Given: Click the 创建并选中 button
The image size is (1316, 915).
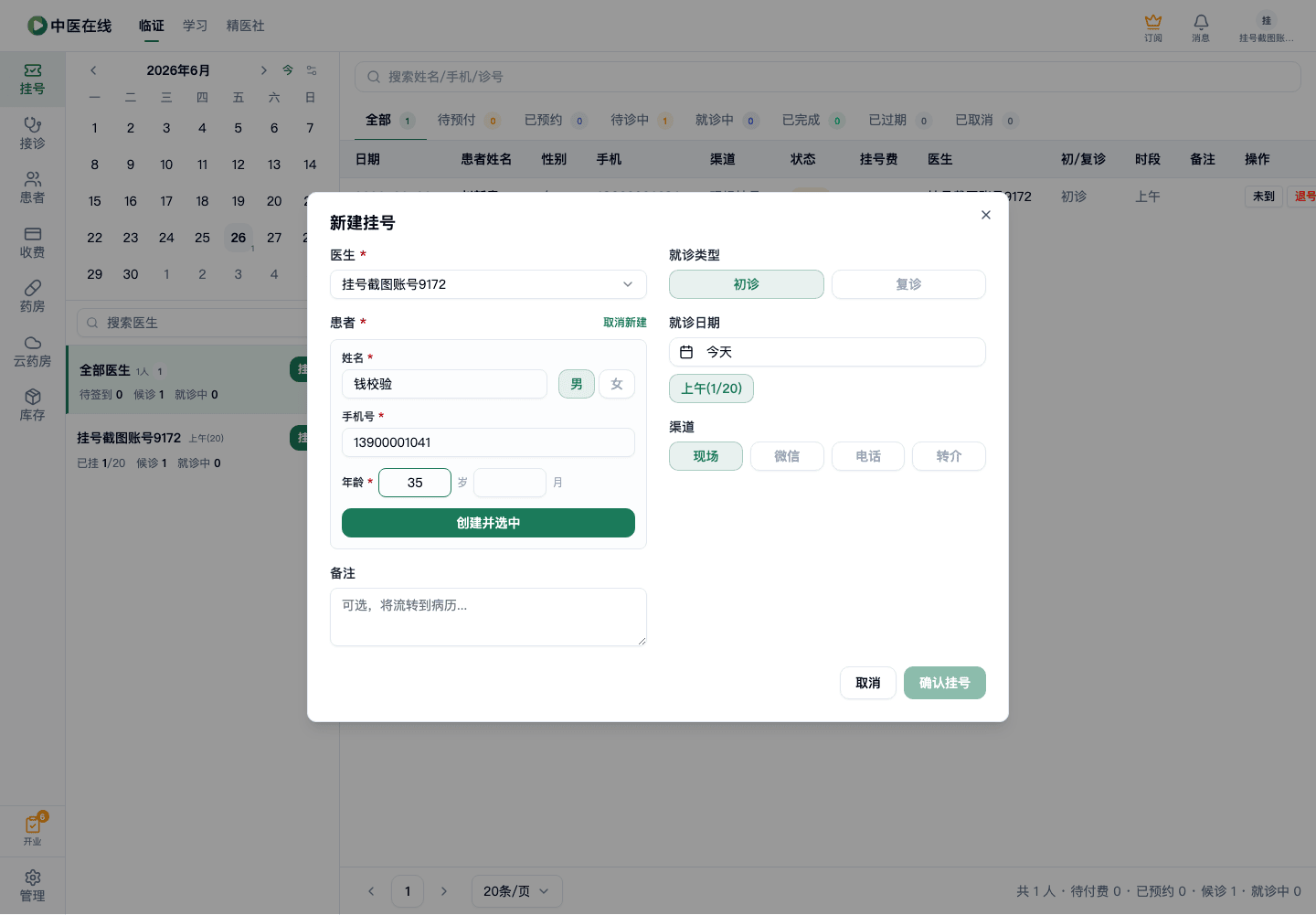Looking at the screenshot, I should (x=488, y=523).
